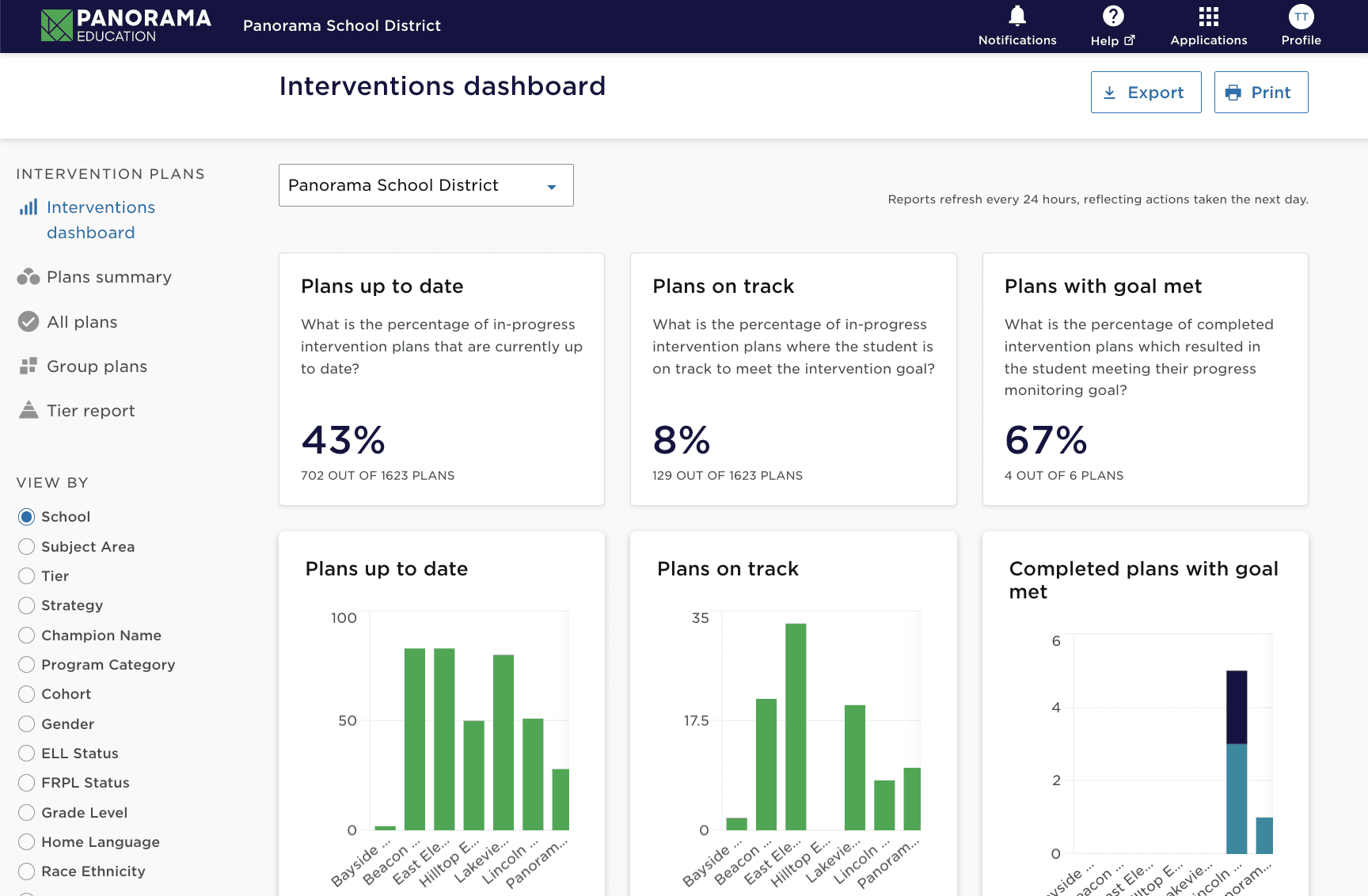1368x896 pixels.
Task: Click the Interventions dashboard bar chart icon
Action: [28, 207]
